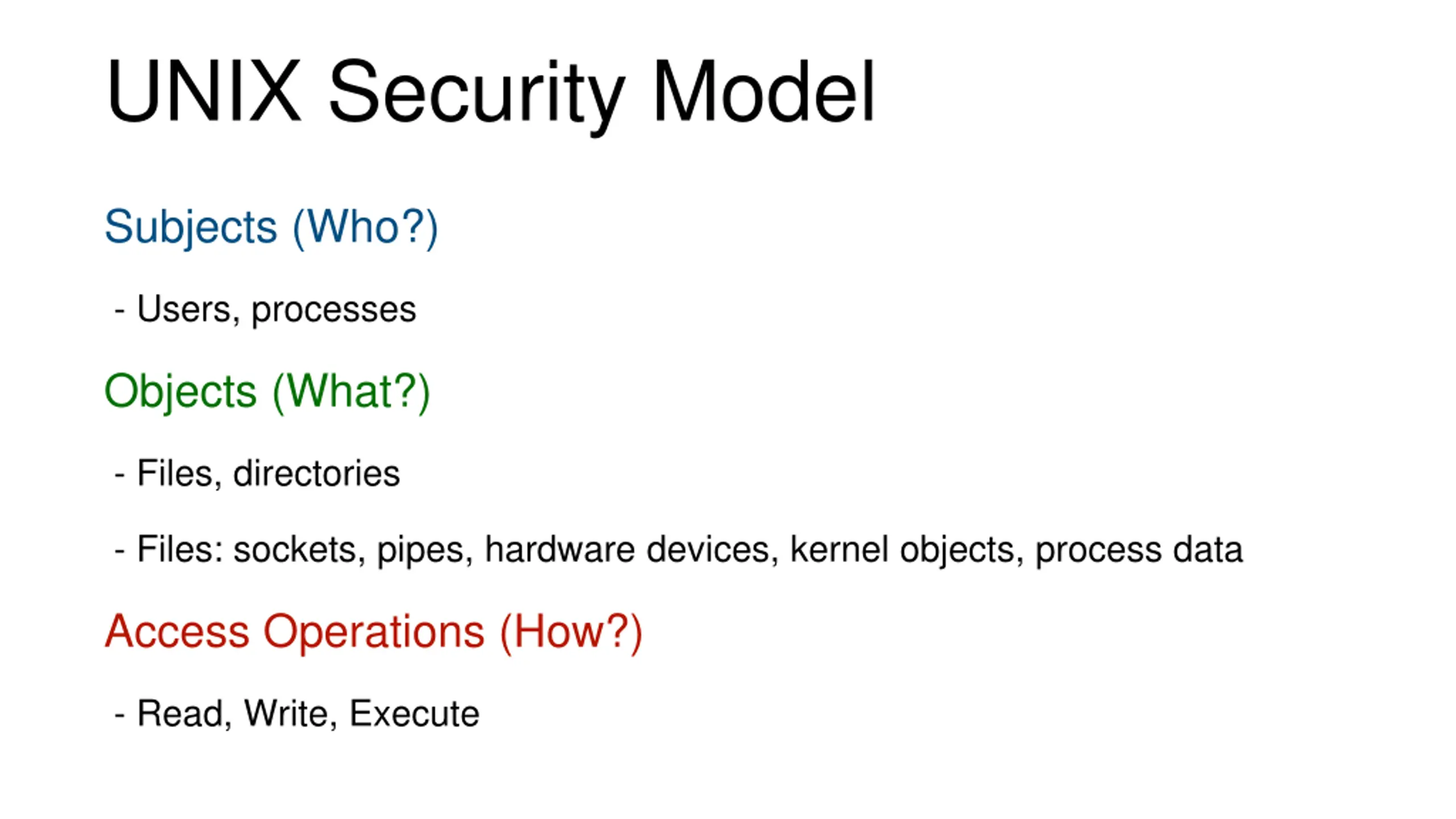This screenshot has height=819, width=1456.
Task: Click the Read, Write, Execute bullet
Action: pos(297,714)
